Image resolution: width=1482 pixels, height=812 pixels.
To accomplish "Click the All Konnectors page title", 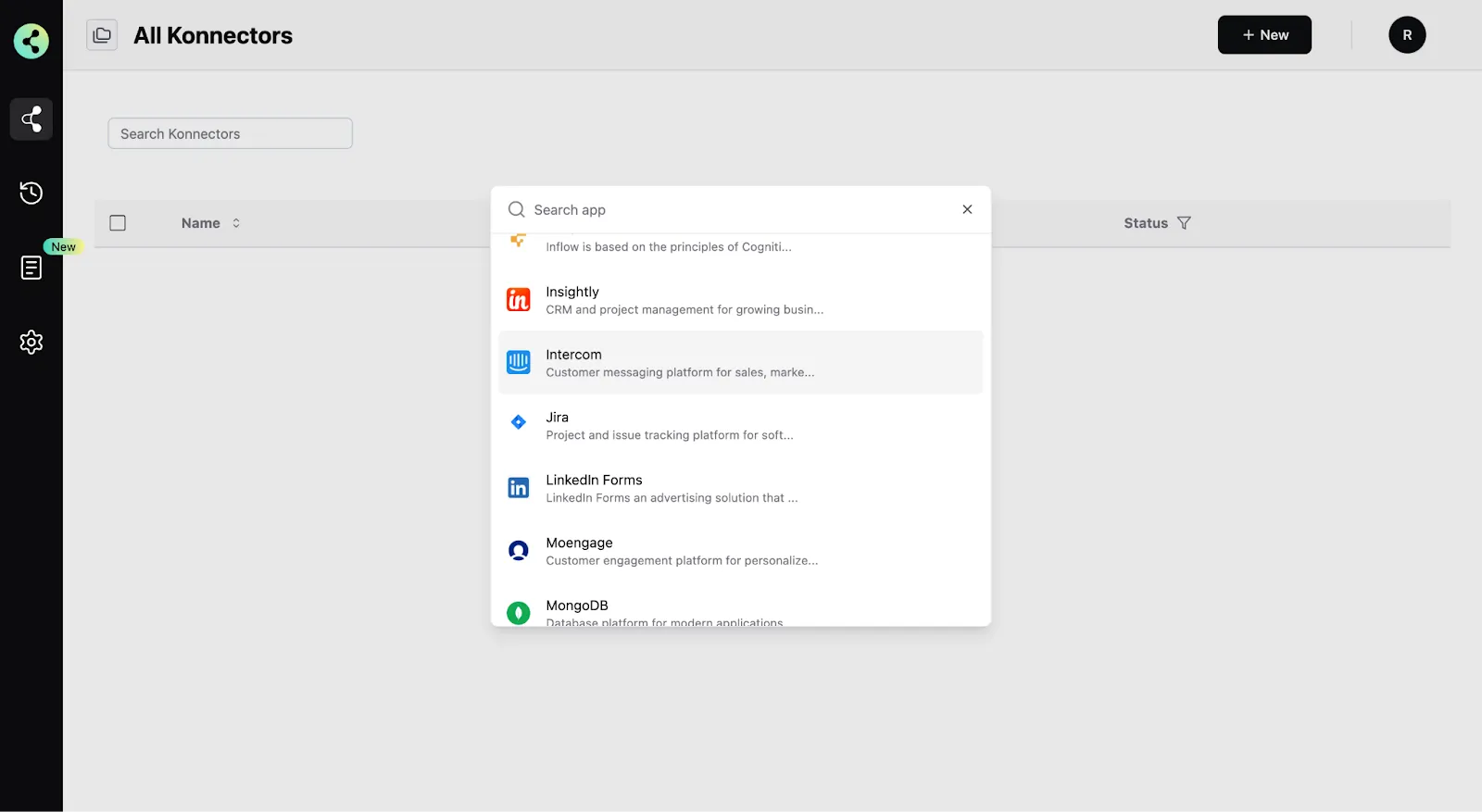I will (x=213, y=35).
